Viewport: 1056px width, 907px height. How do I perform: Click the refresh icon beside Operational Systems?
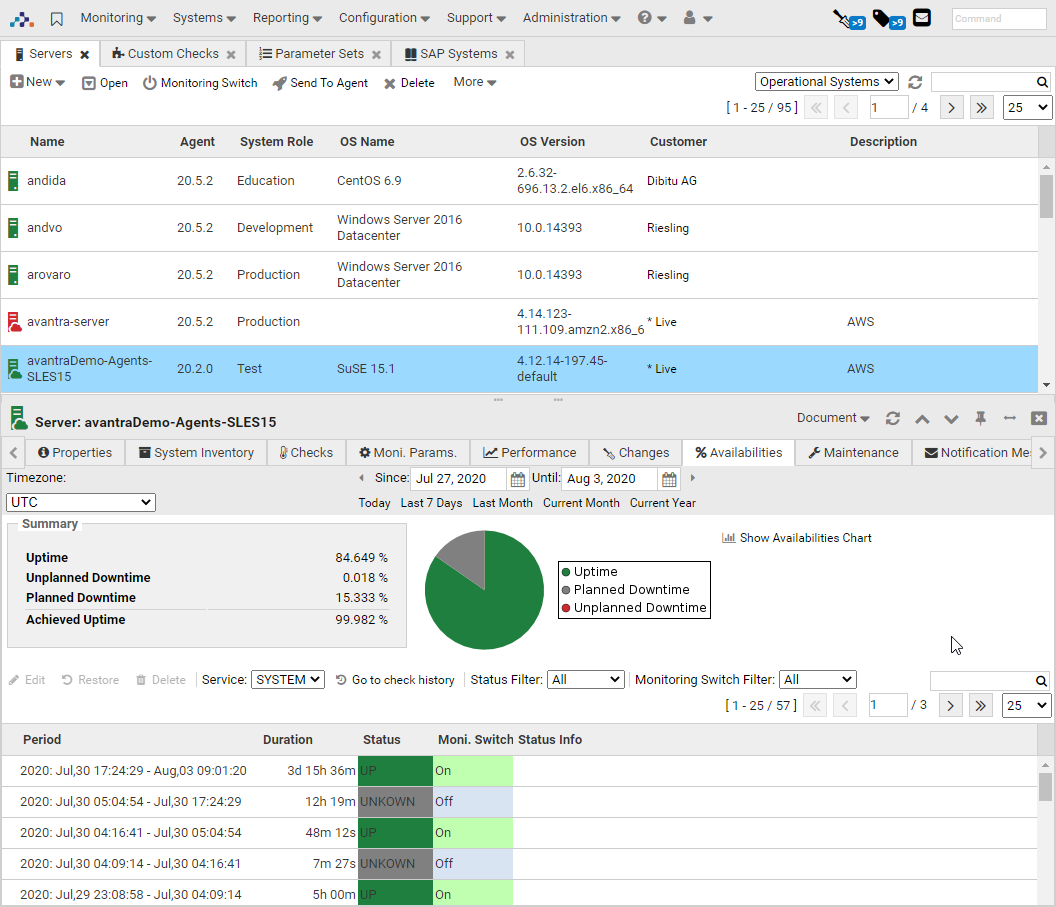pos(915,82)
